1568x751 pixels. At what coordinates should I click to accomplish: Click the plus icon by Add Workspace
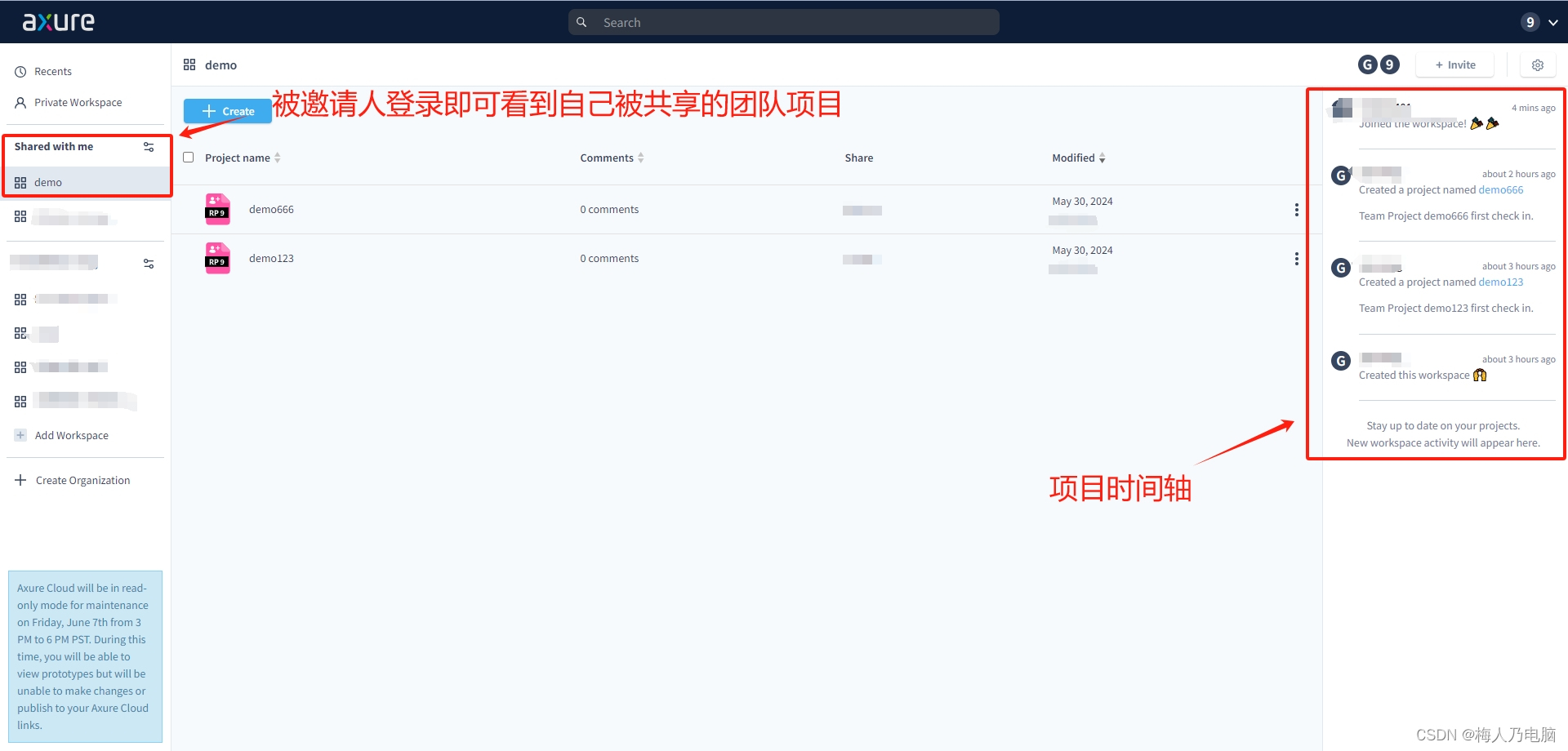pos(20,435)
